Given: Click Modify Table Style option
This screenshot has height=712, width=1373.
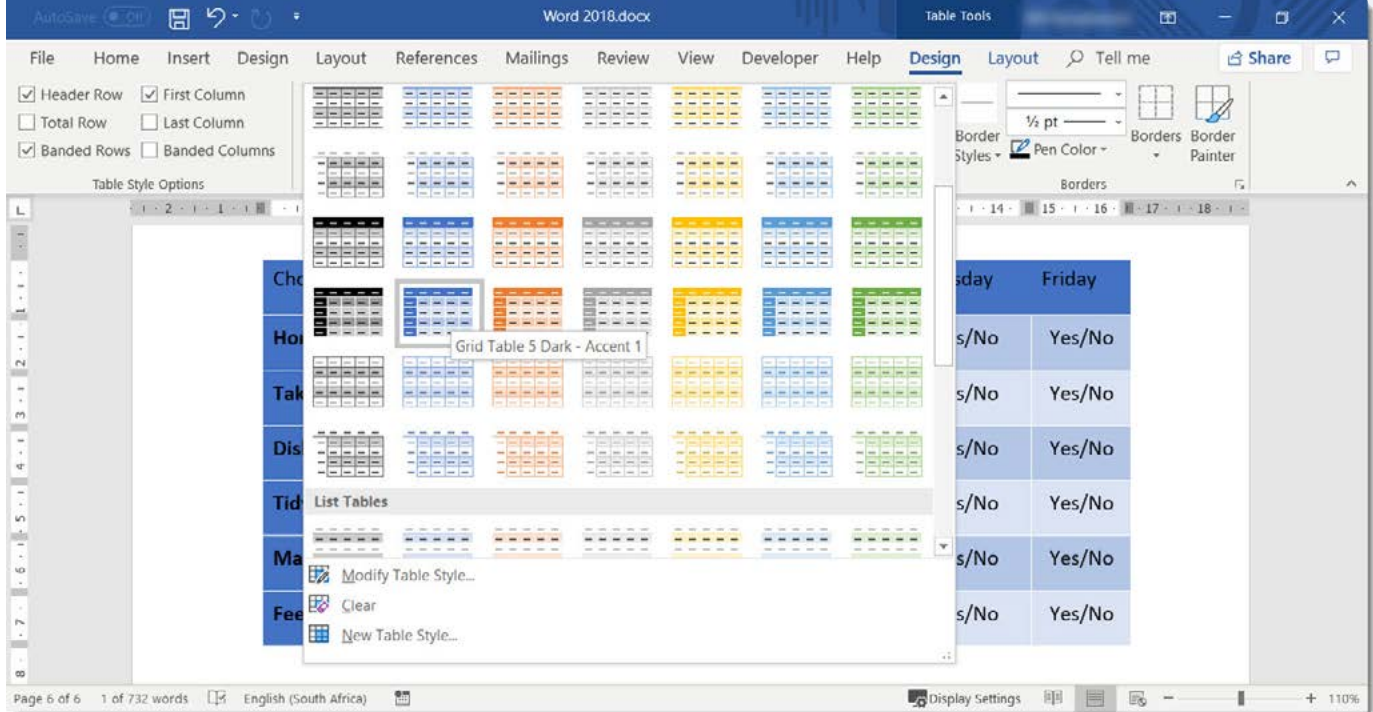Looking at the screenshot, I should pos(408,575).
